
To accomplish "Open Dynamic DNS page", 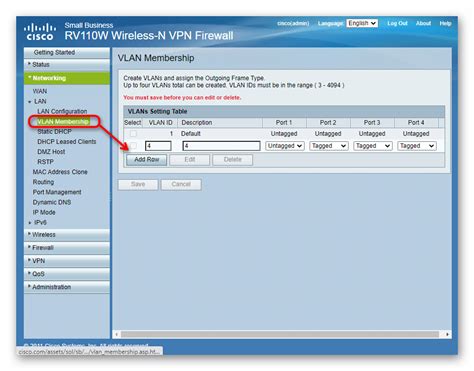I will click(x=52, y=202).
